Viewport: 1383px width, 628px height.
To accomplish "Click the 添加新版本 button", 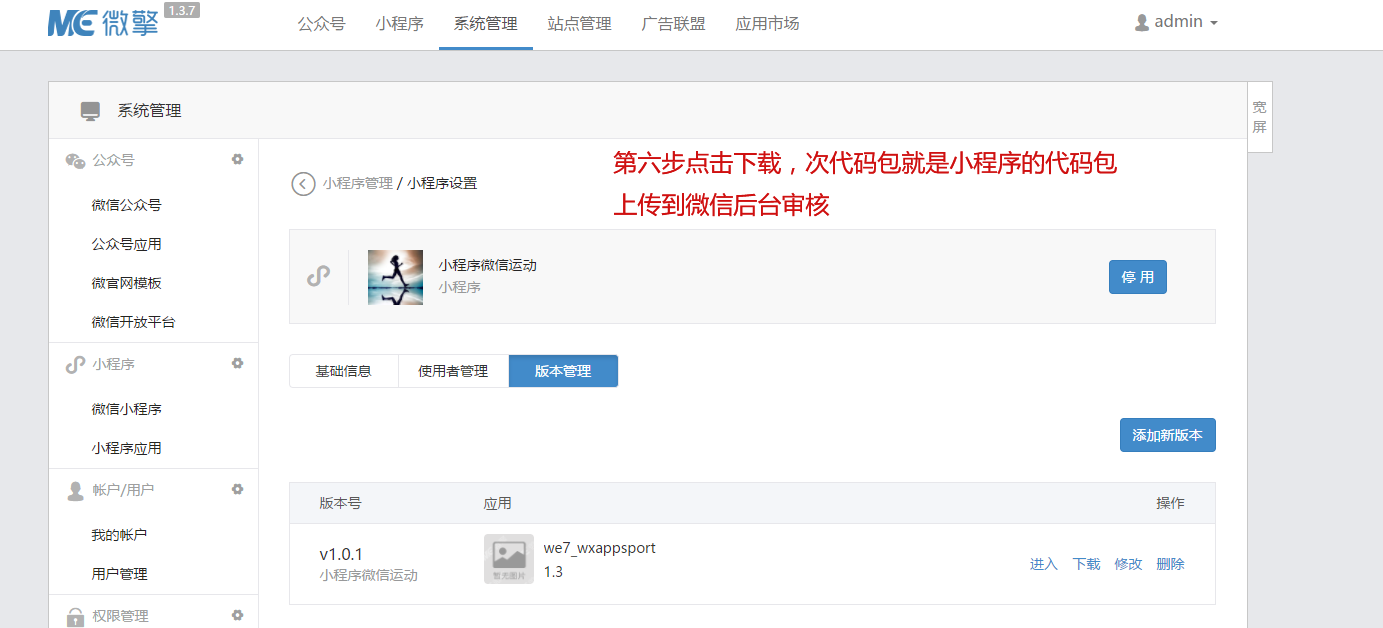I will pyautogui.click(x=1167, y=436).
